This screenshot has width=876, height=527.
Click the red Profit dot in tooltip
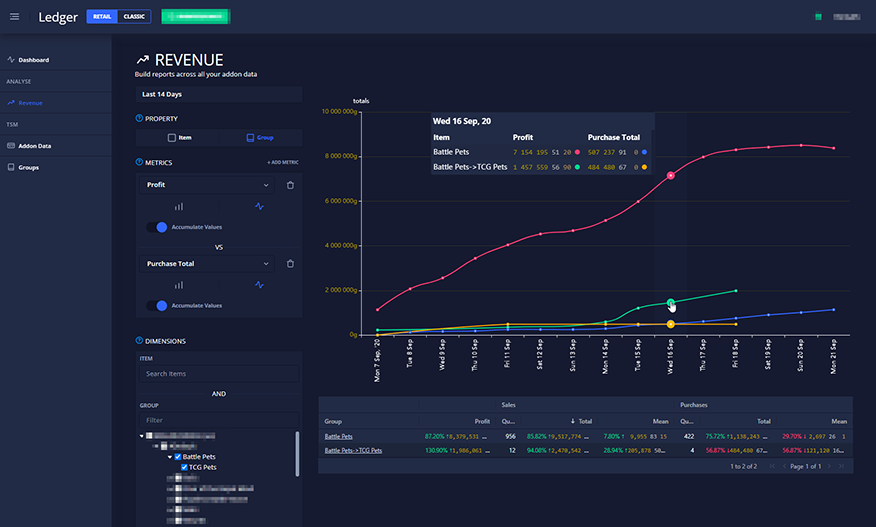tap(577, 152)
